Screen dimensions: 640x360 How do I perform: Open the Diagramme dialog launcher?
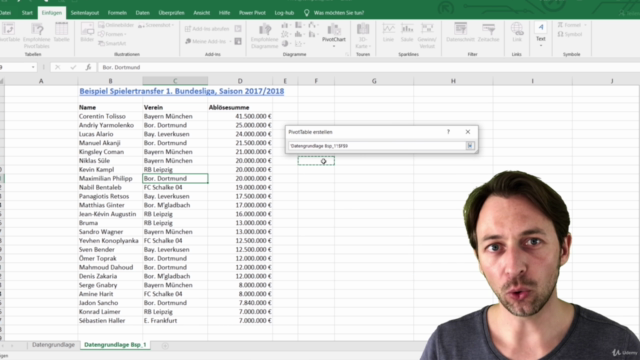click(x=347, y=54)
